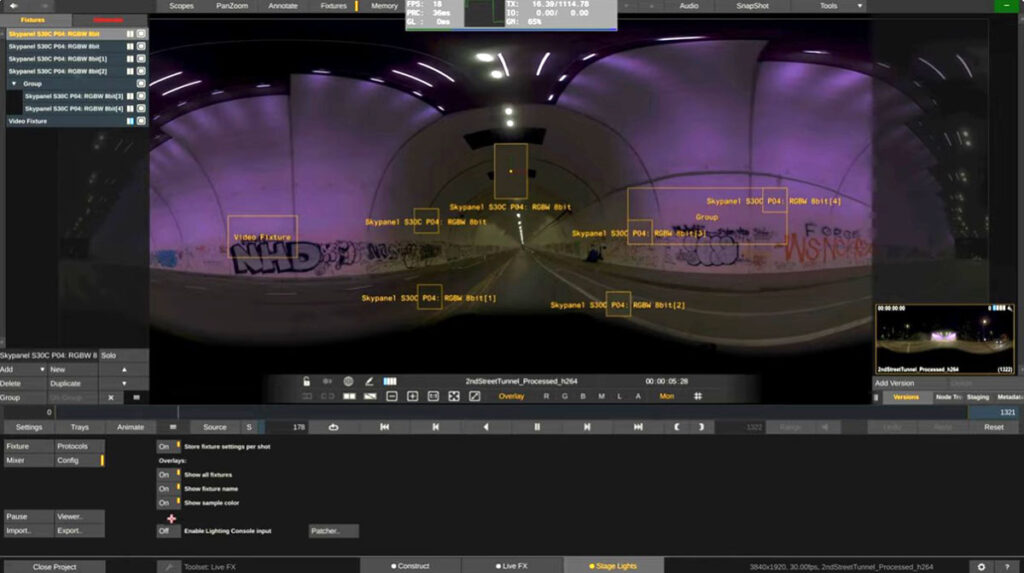Click the X button beside Un-Group
This screenshot has height=573, width=1024.
pyautogui.click(x=111, y=398)
